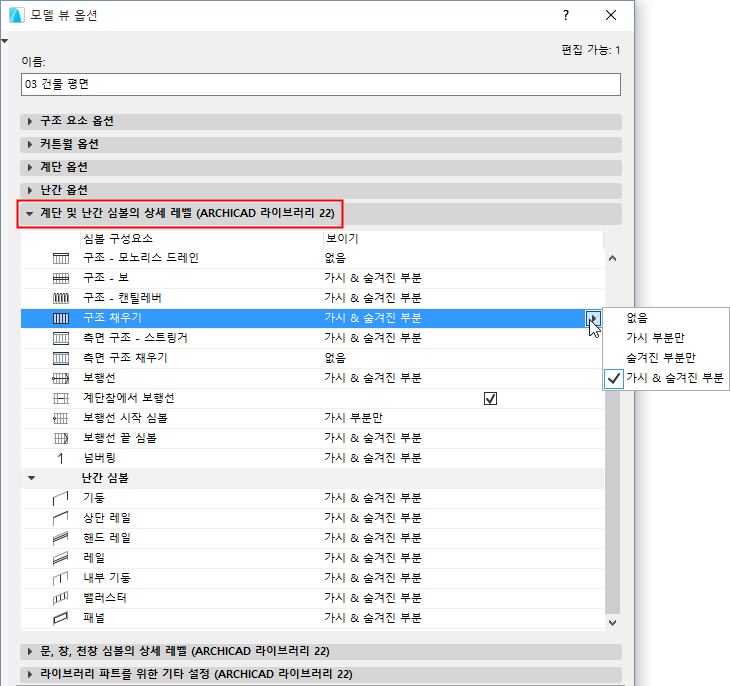This screenshot has width=730, height=686.
Task: Toggle the 계단참에서 보행선 checkbox
Action: tap(490, 399)
